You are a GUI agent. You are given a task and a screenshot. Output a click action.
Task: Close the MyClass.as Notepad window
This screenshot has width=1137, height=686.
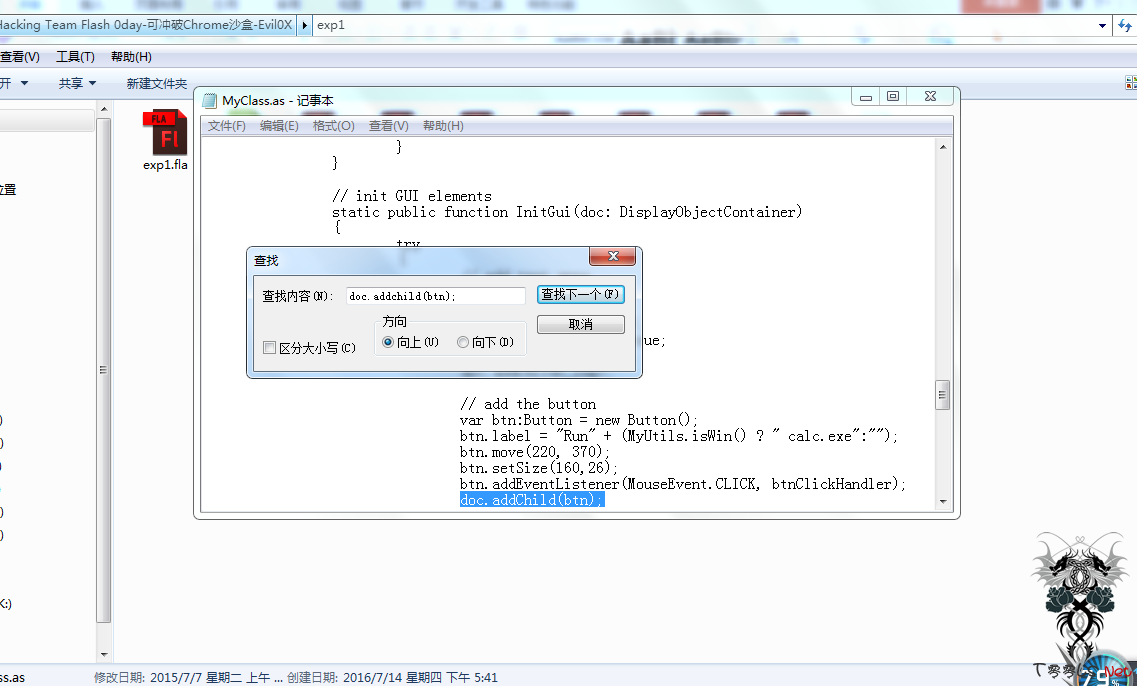click(930, 96)
